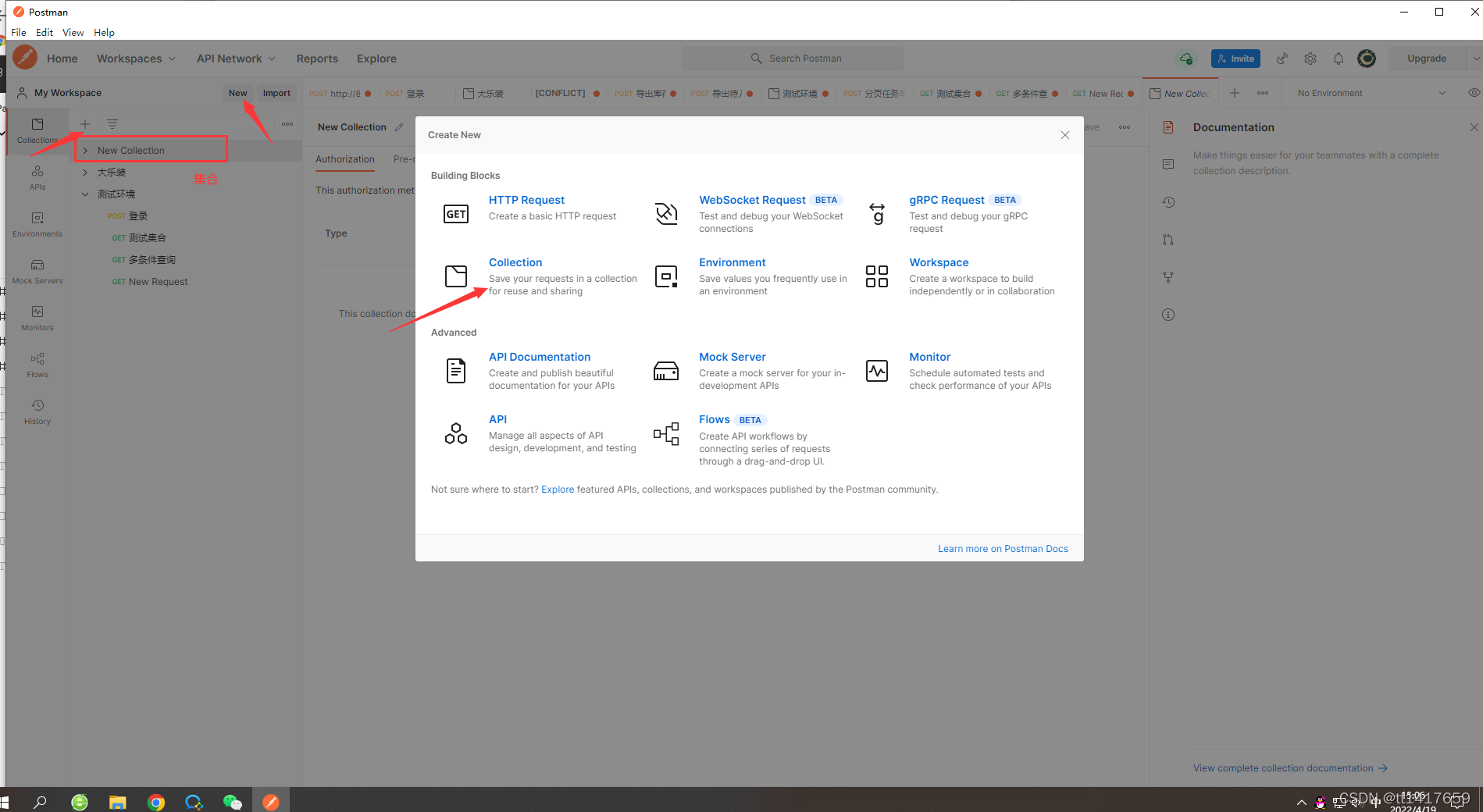Viewport: 1483px width, 812px height.
Task: Open the No Environment dropdown
Action: [1371, 93]
